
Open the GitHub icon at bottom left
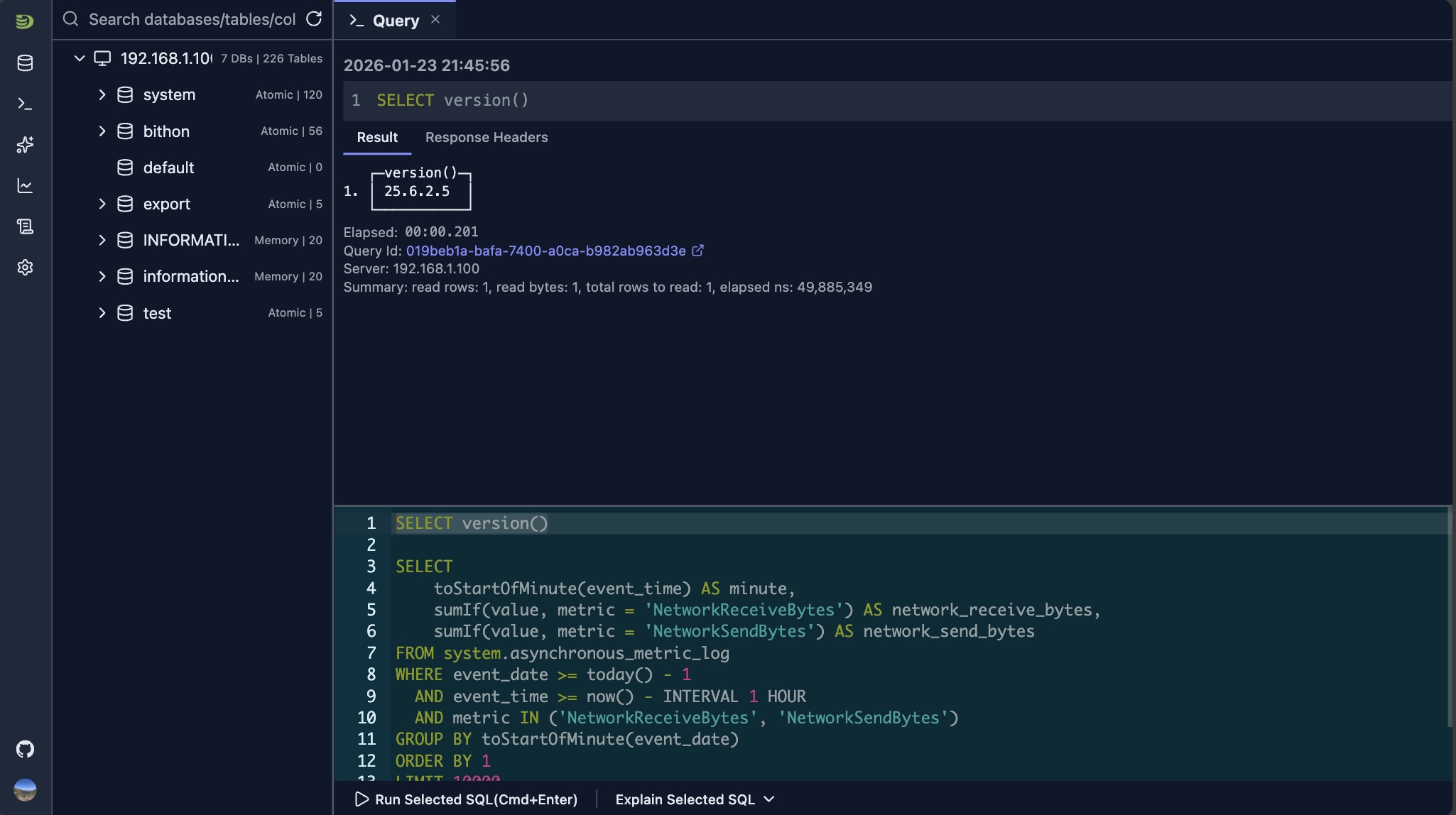click(25, 748)
